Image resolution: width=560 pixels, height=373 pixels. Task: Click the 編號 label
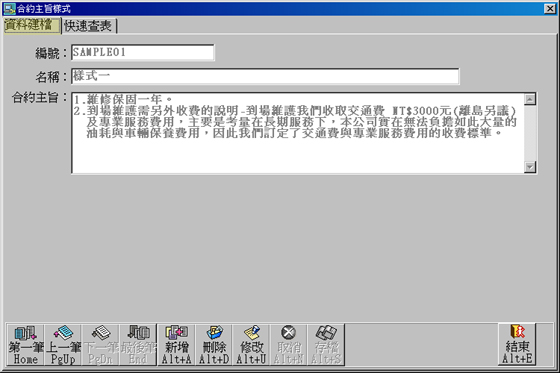point(51,53)
